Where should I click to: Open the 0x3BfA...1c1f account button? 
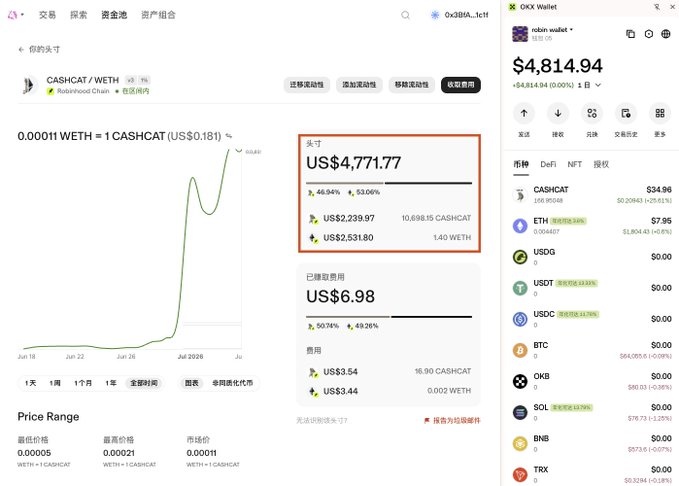click(x=459, y=15)
